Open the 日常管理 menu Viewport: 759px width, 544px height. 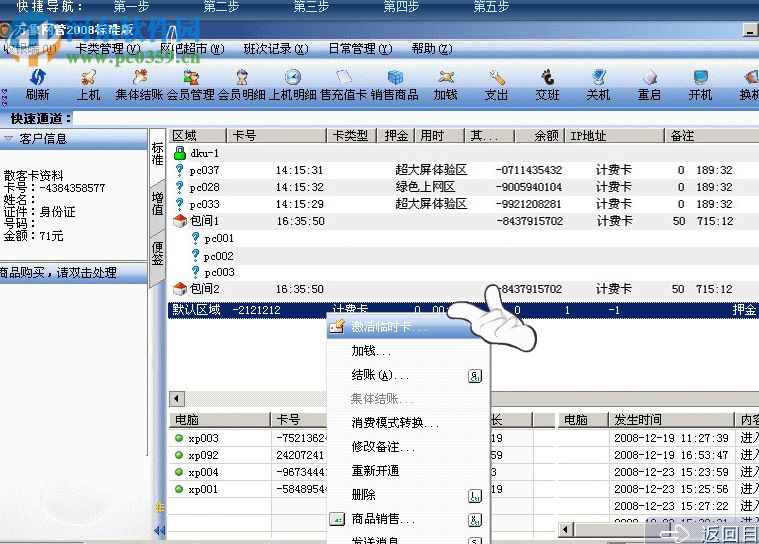(360, 49)
